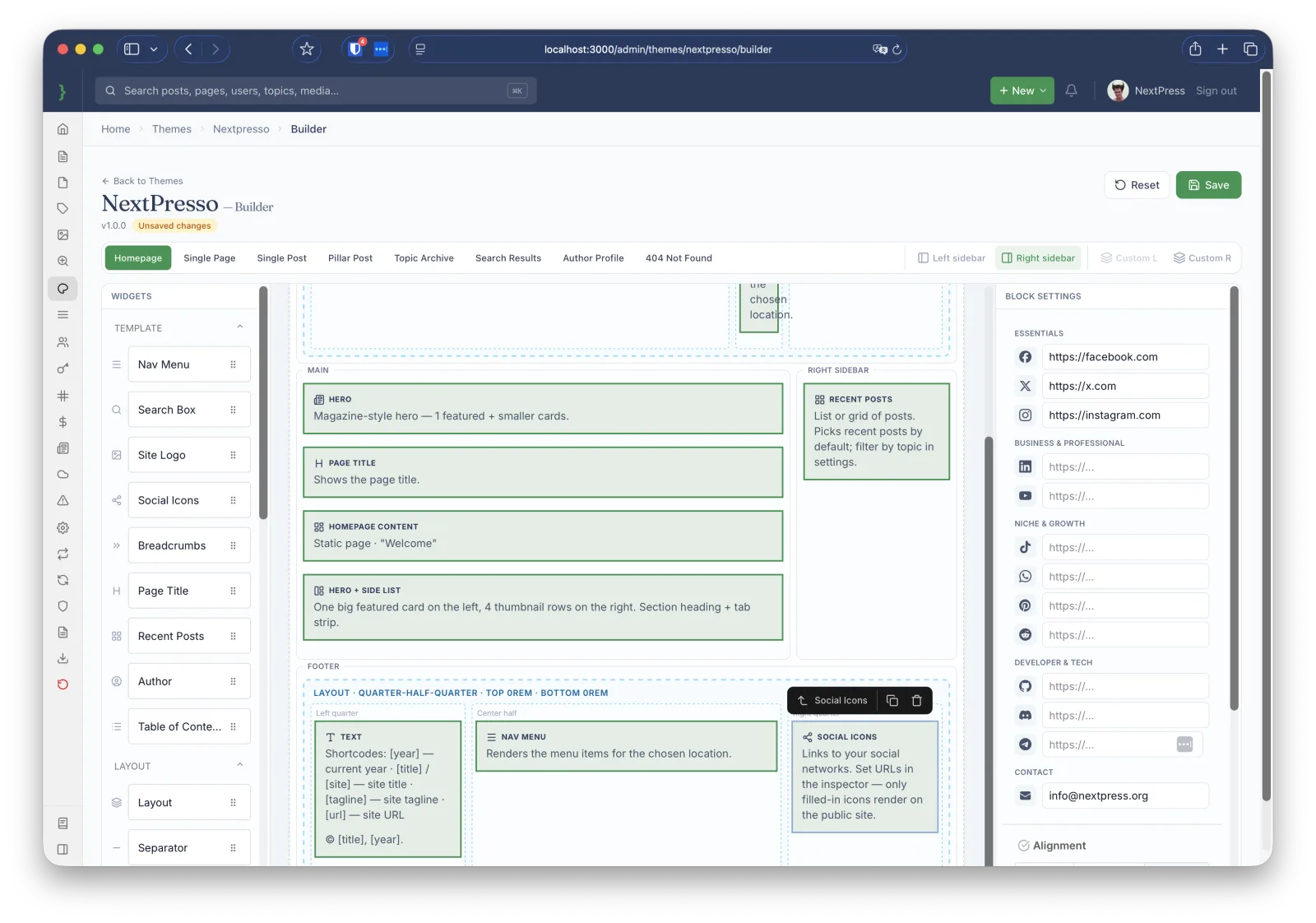Screen dimensions: 1316x923
Task: Open the key icon in the admin sidebar
Action: point(63,369)
